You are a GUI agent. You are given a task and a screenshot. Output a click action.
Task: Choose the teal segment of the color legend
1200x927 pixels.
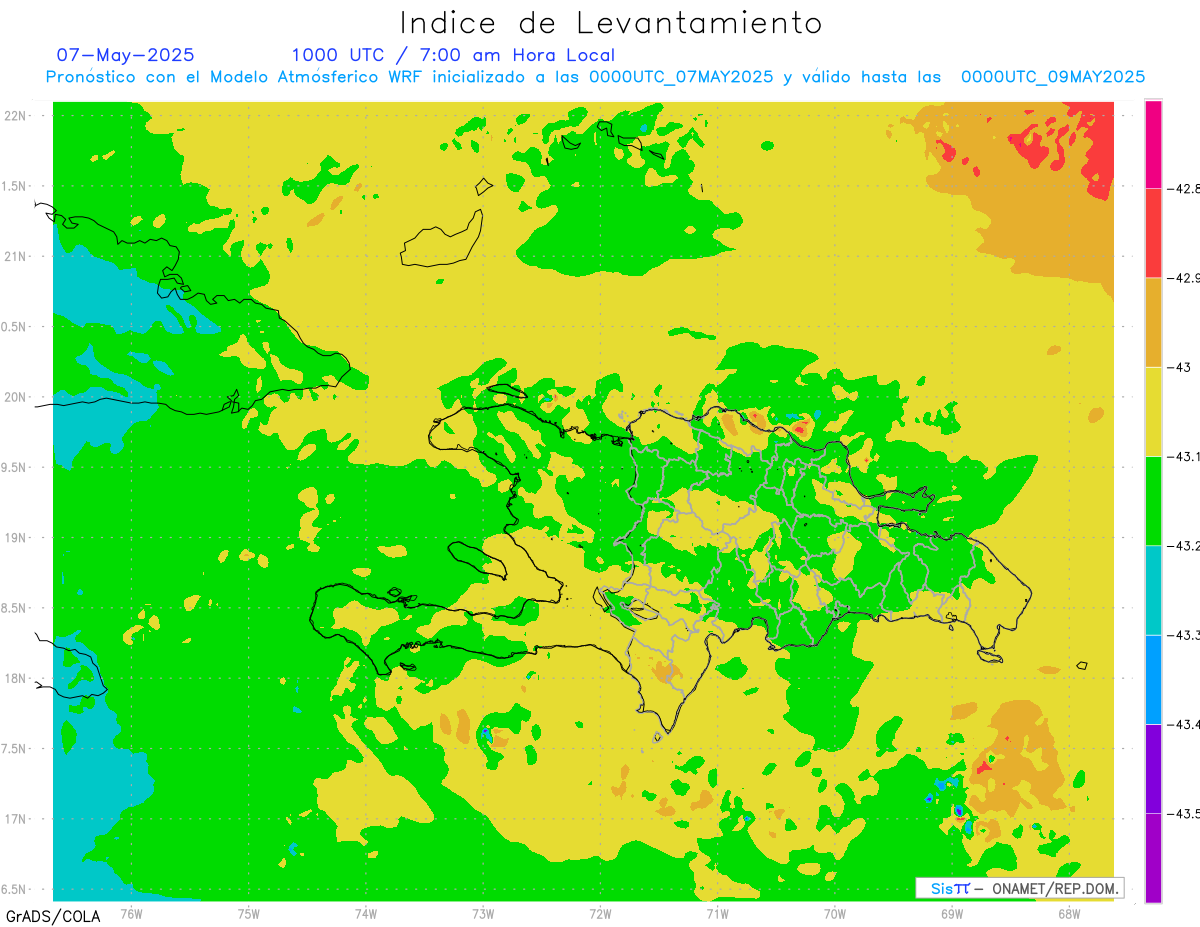coord(1153,590)
